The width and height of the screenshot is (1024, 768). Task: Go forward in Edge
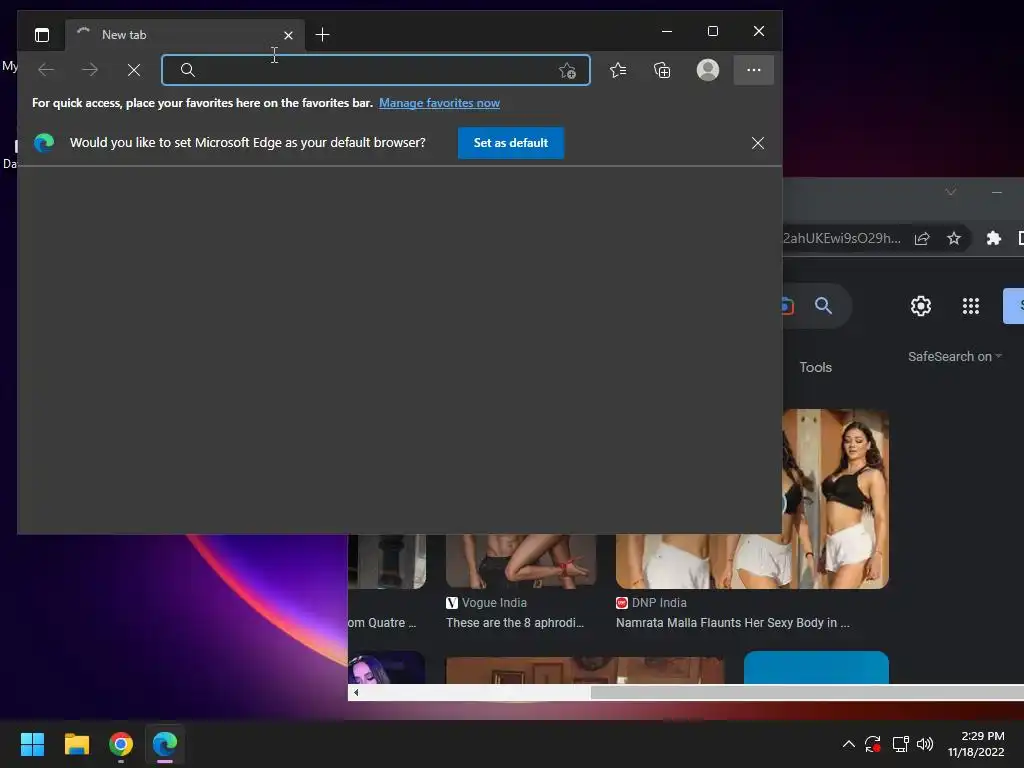click(90, 70)
